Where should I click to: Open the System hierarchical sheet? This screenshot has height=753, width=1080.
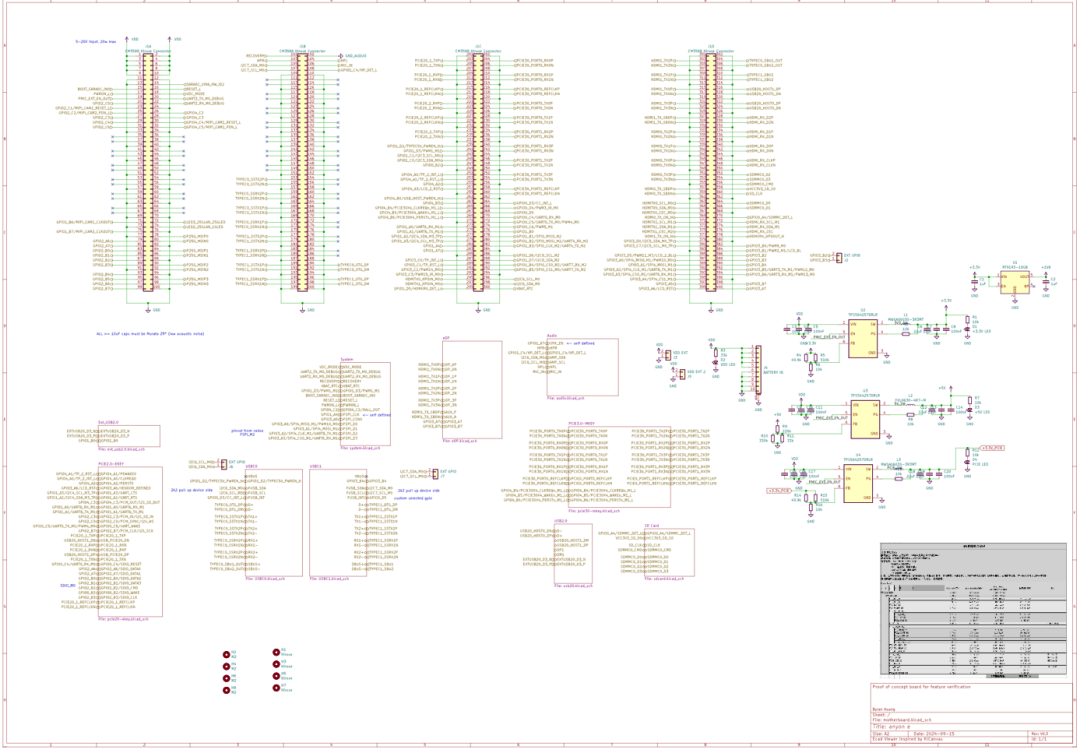coord(365,404)
